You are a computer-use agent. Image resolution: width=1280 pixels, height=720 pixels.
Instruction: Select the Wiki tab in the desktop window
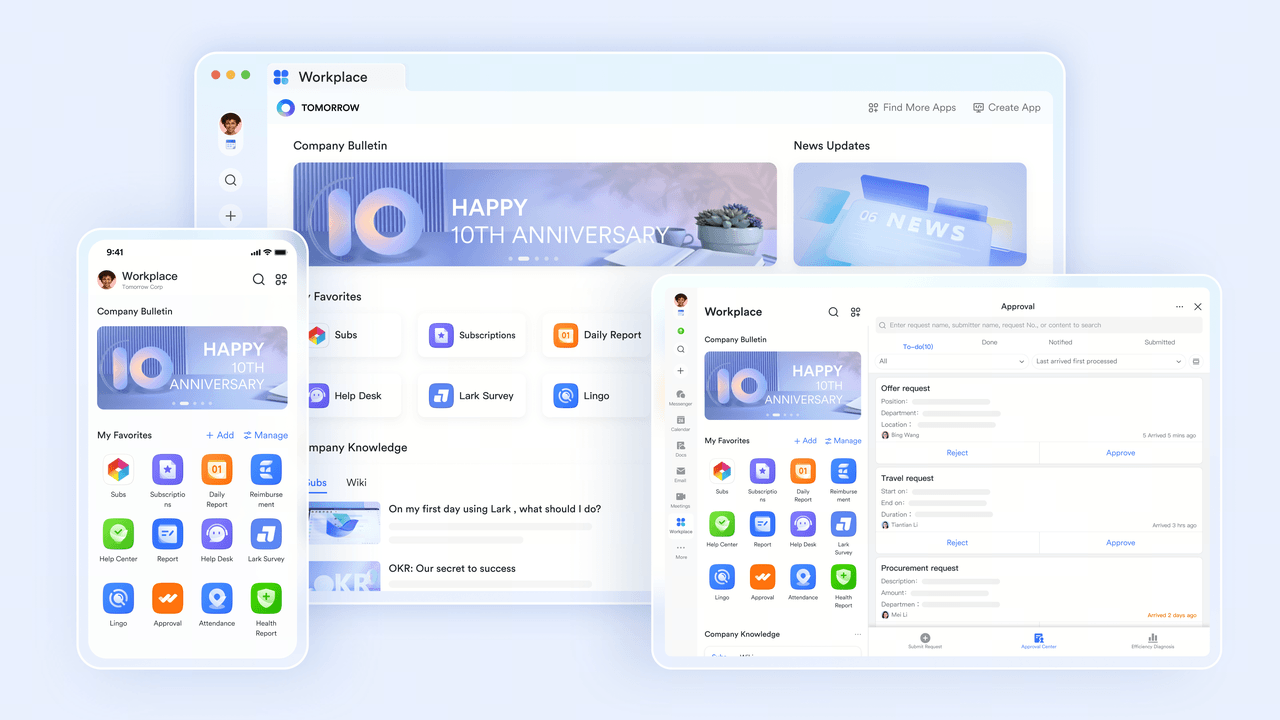[356, 482]
